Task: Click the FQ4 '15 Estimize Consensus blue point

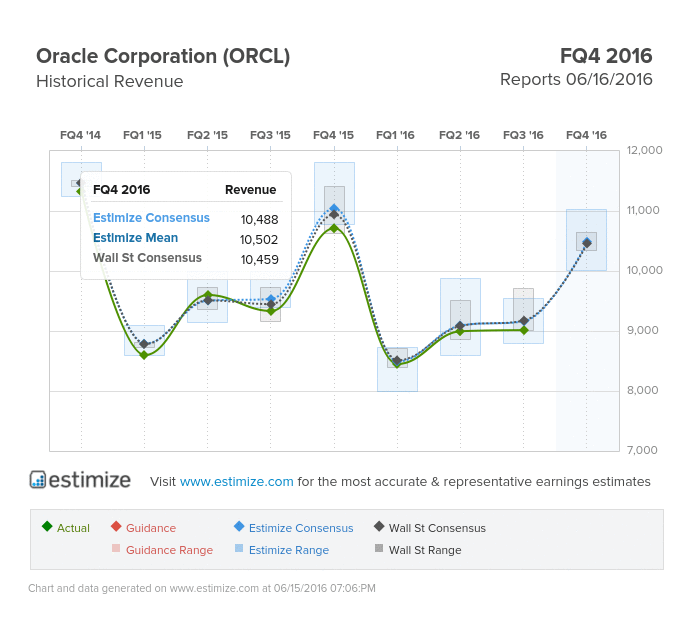Action: coord(334,208)
